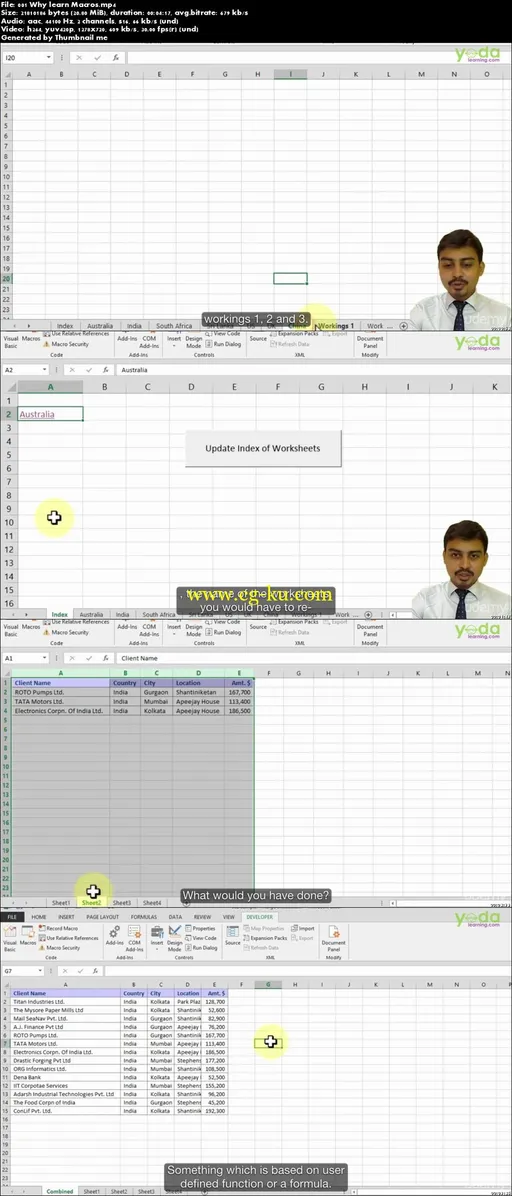Click Import in the XML group
The image size is (512, 1196).
pyautogui.click(x=303, y=928)
